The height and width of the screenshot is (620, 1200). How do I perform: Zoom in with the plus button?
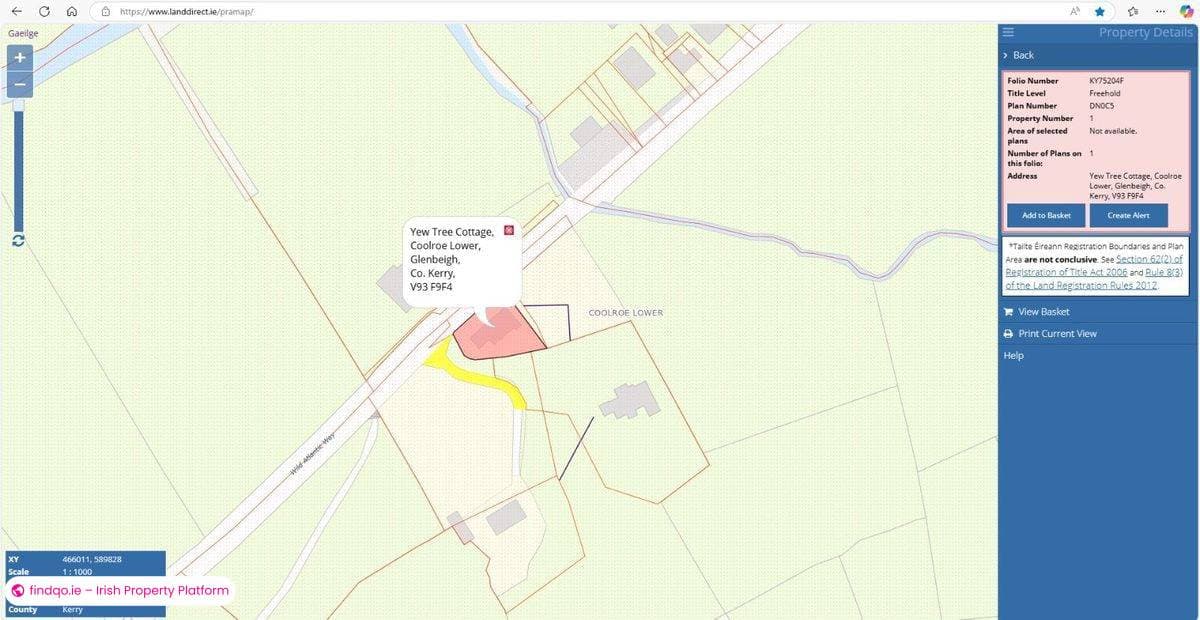[x=20, y=58]
